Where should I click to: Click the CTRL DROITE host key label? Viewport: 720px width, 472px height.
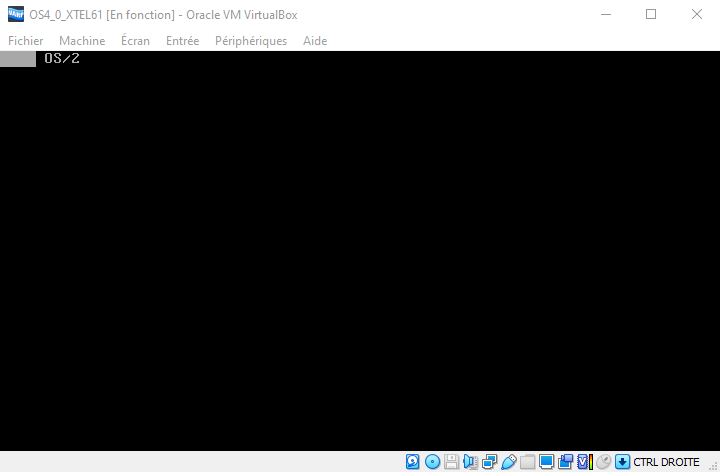tap(666, 462)
